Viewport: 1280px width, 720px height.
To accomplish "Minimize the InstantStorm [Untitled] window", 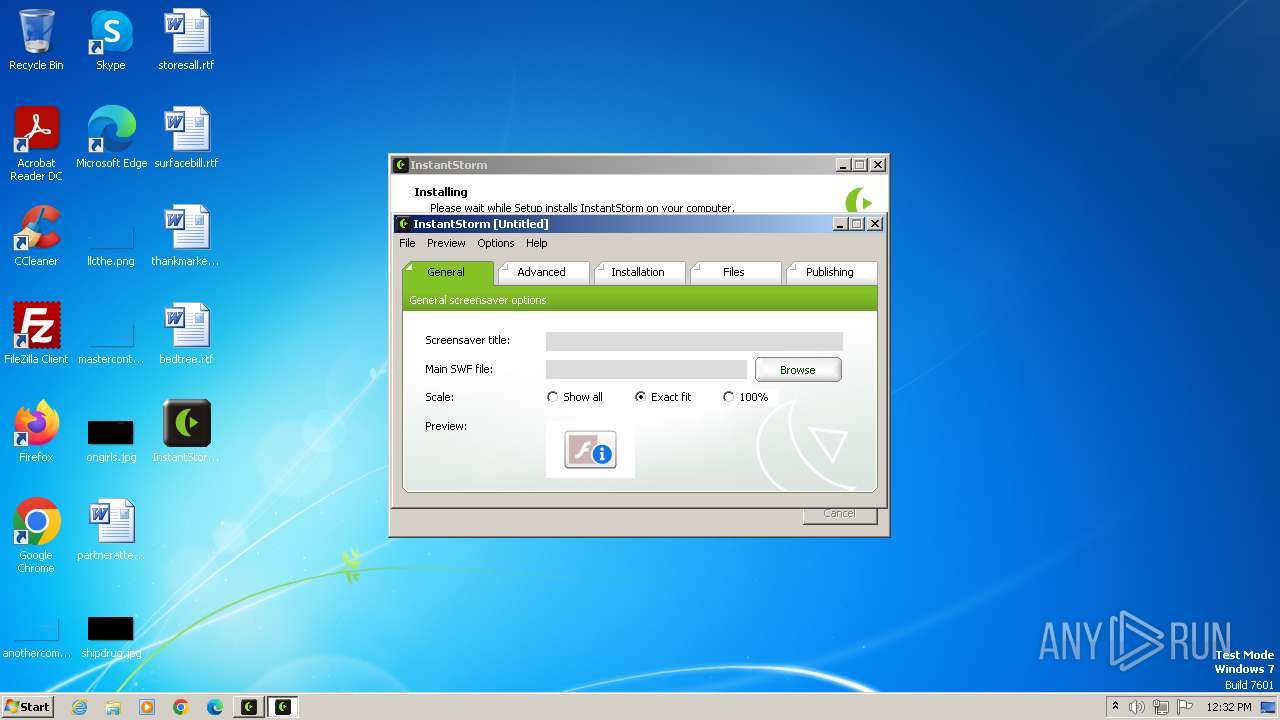I will click(x=840, y=224).
